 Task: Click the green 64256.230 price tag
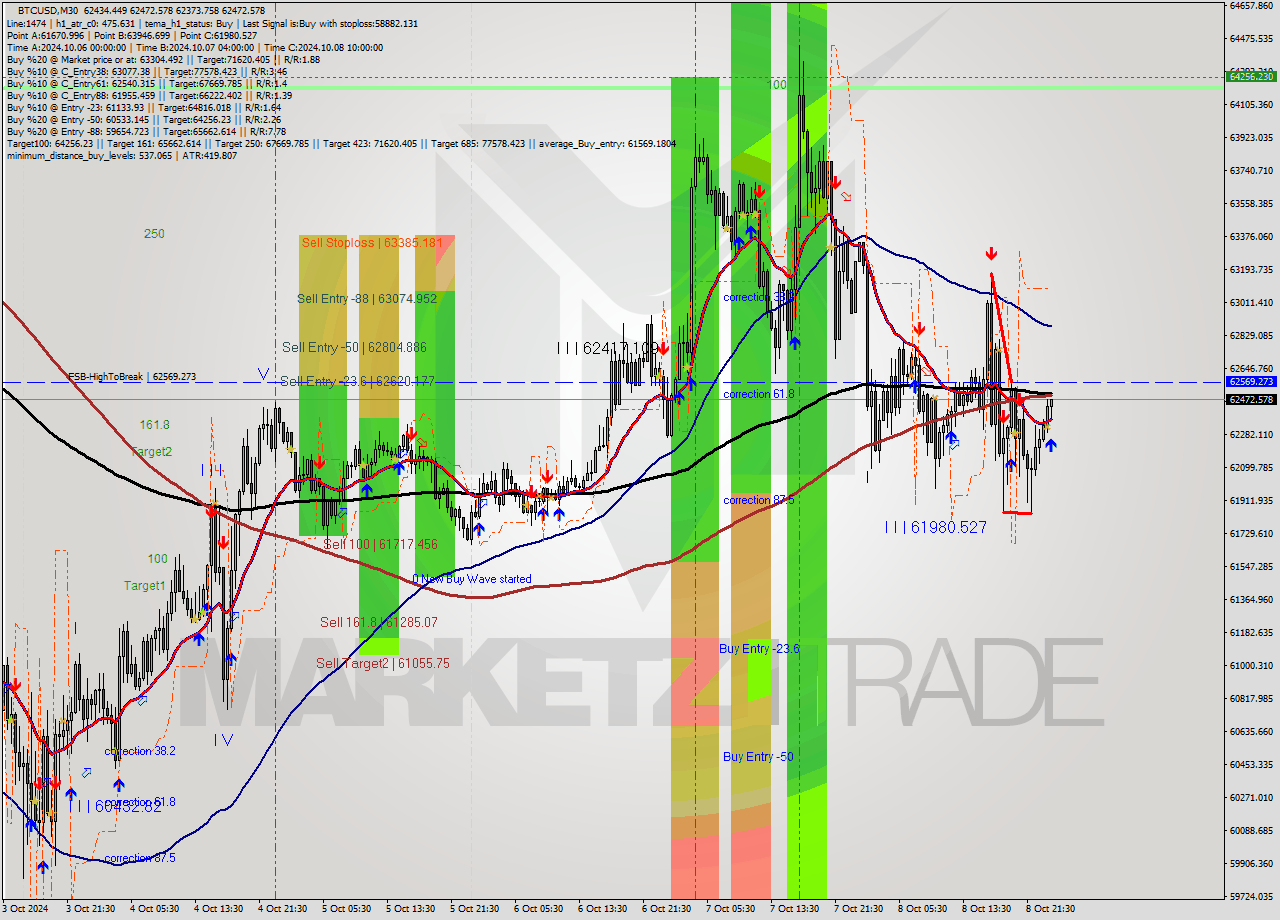pyautogui.click(x=1251, y=76)
